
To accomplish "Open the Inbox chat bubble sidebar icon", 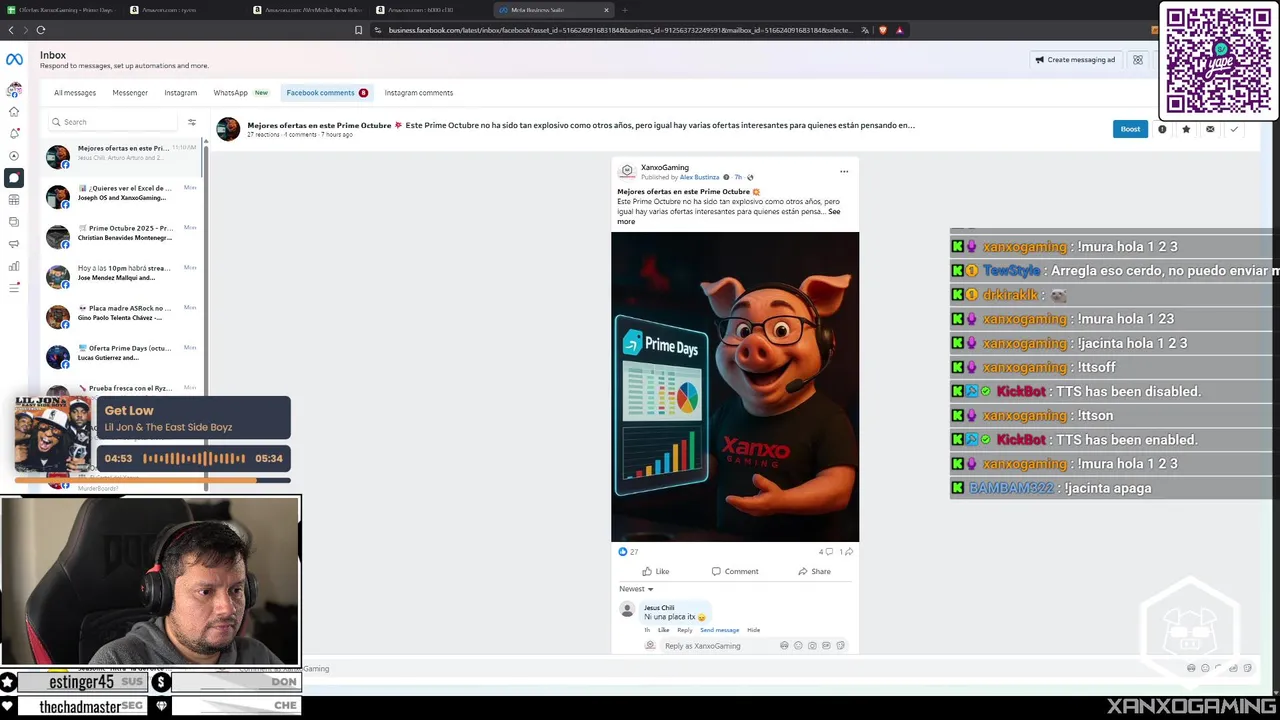I will click(x=14, y=178).
